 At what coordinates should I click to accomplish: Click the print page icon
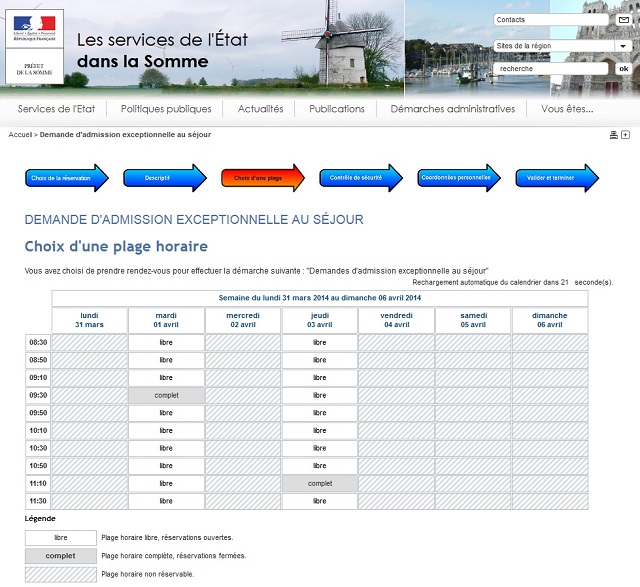click(x=614, y=134)
